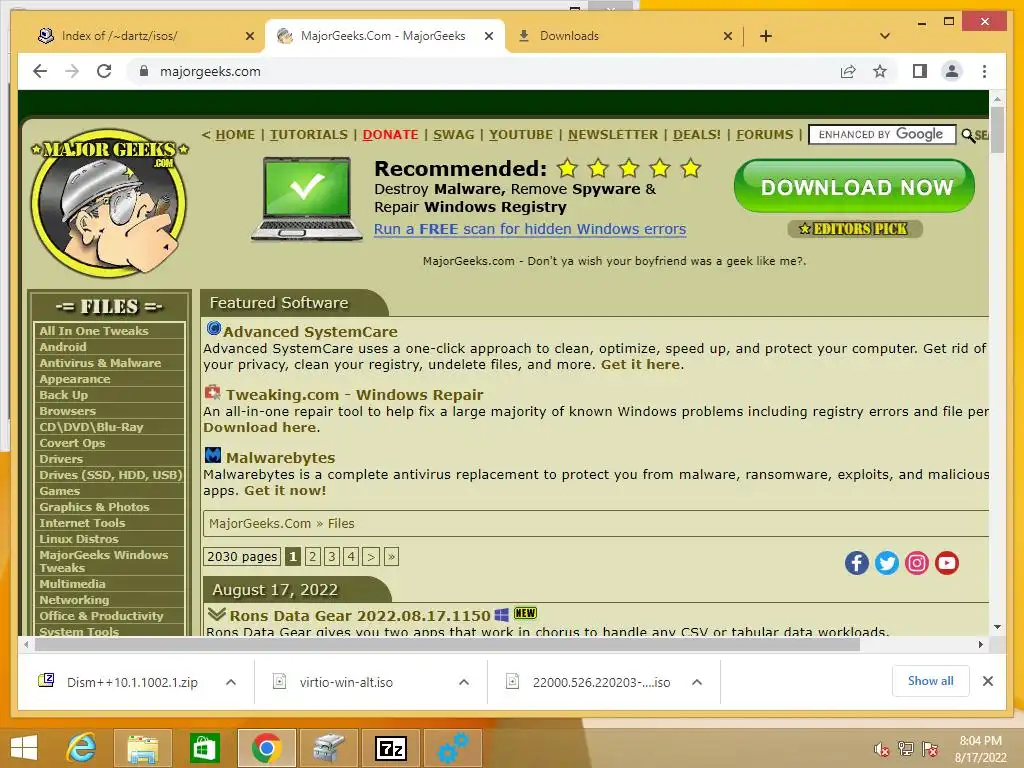The image size is (1024, 768).
Task: Show all downloads in the shelf
Action: pos(931,681)
